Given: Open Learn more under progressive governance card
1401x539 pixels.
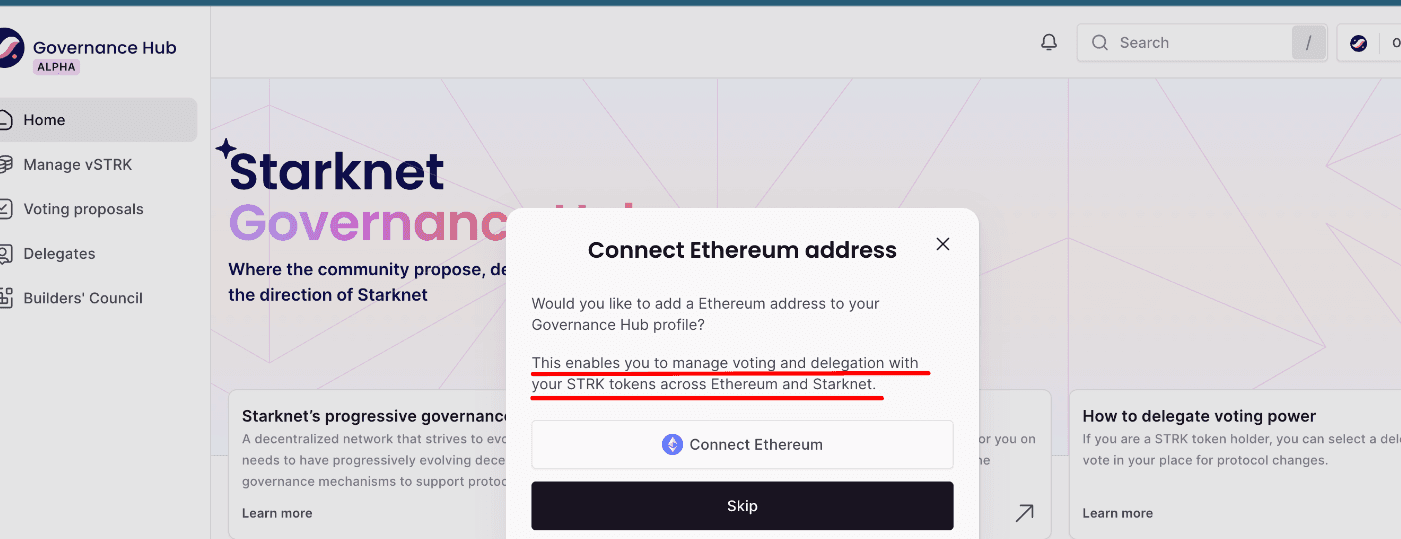Looking at the screenshot, I should click(x=277, y=513).
